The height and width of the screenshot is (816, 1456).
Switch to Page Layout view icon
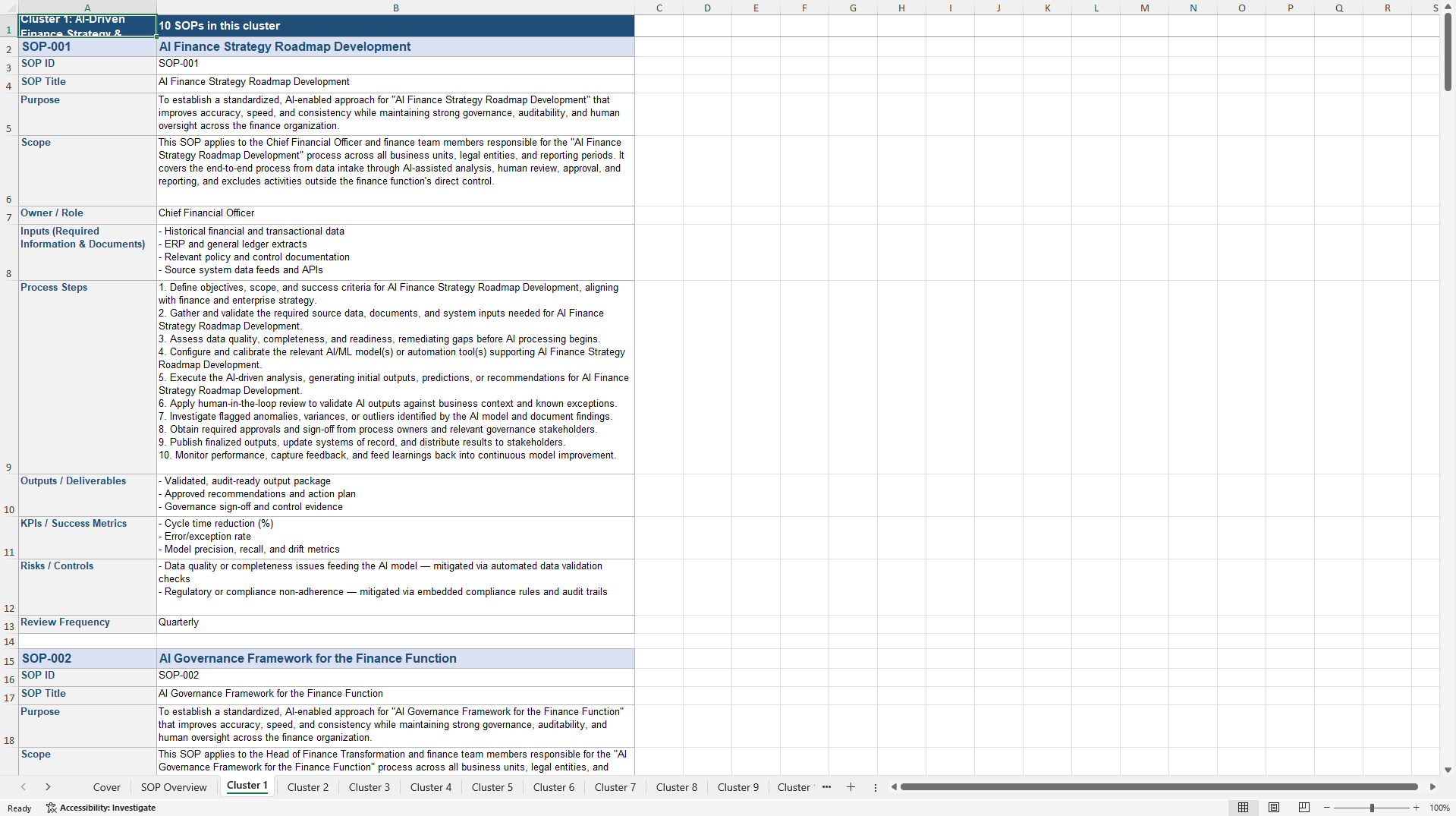[x=1274, y=808]
